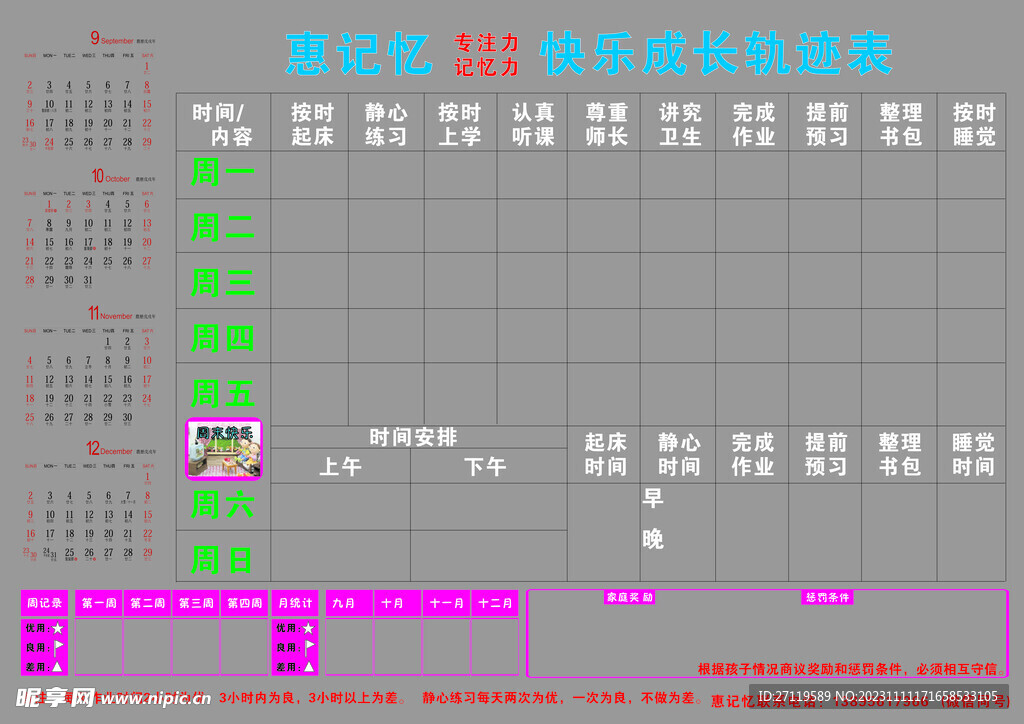Click the 周六 row label
This screenshot has height=724, width=1024.
[x=223, y=505]
